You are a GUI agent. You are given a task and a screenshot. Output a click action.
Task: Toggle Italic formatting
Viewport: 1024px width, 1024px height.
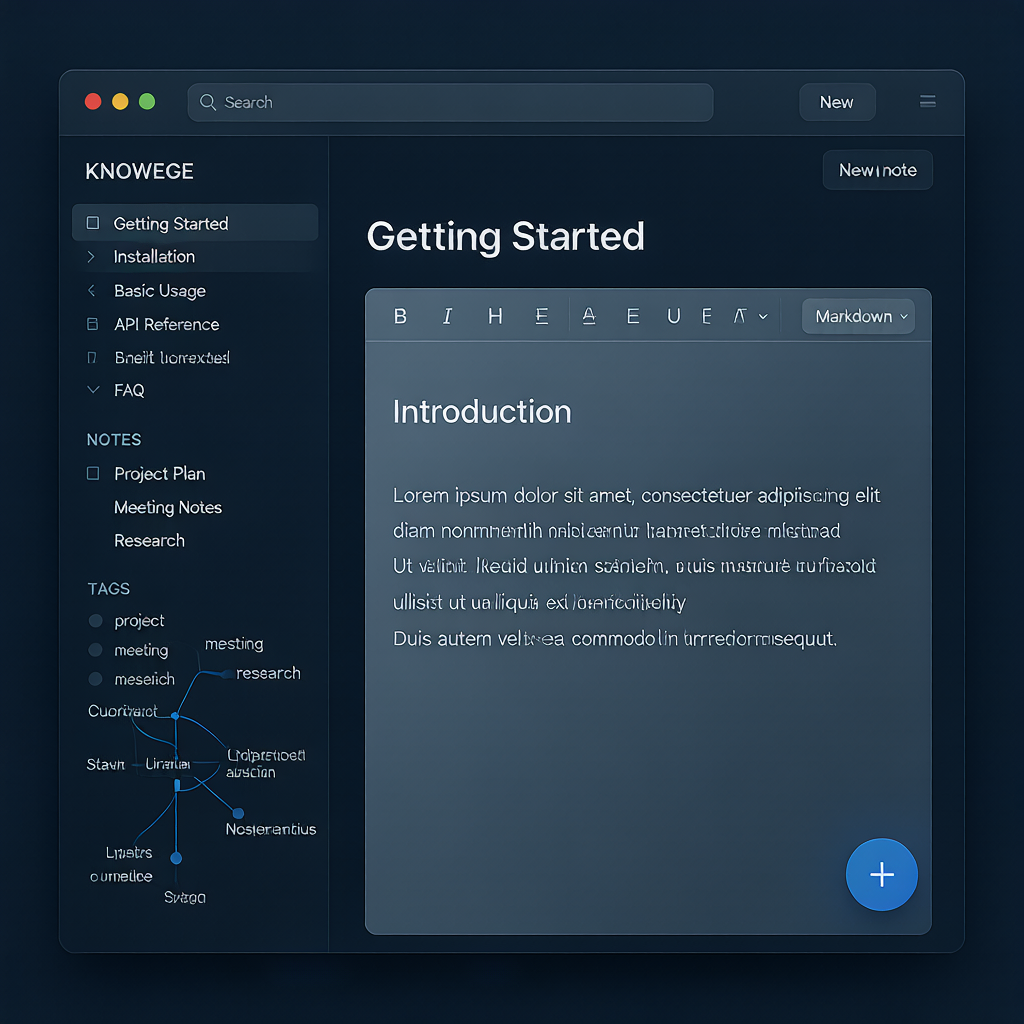[x=447, y=317]
